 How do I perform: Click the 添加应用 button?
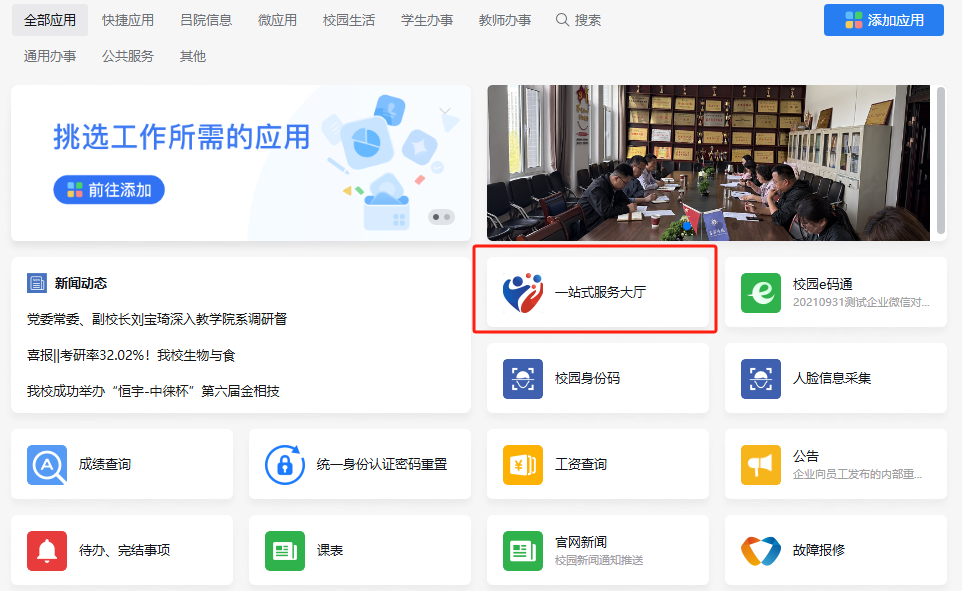click(x=883, y=20)
